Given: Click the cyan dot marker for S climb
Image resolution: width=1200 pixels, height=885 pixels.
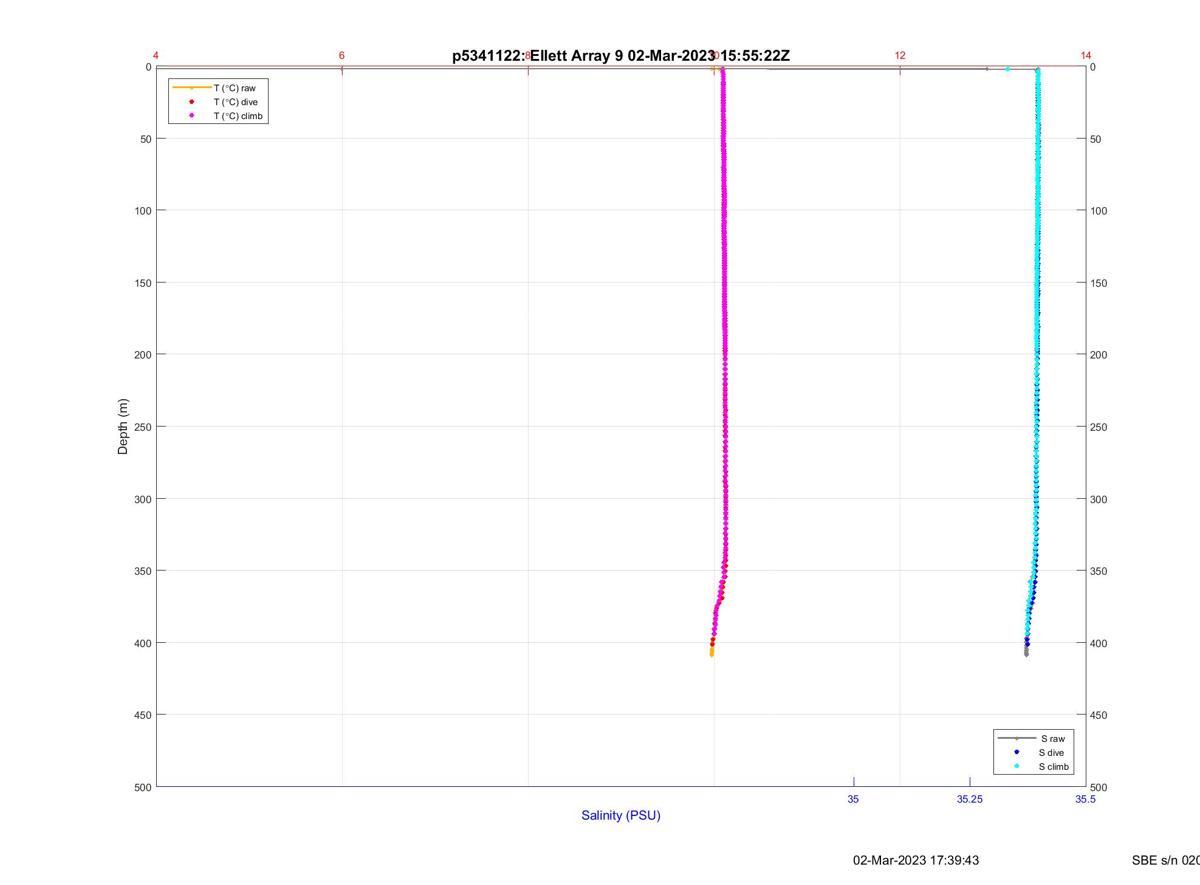Looking at the screenshot, I should (1016, 767).
